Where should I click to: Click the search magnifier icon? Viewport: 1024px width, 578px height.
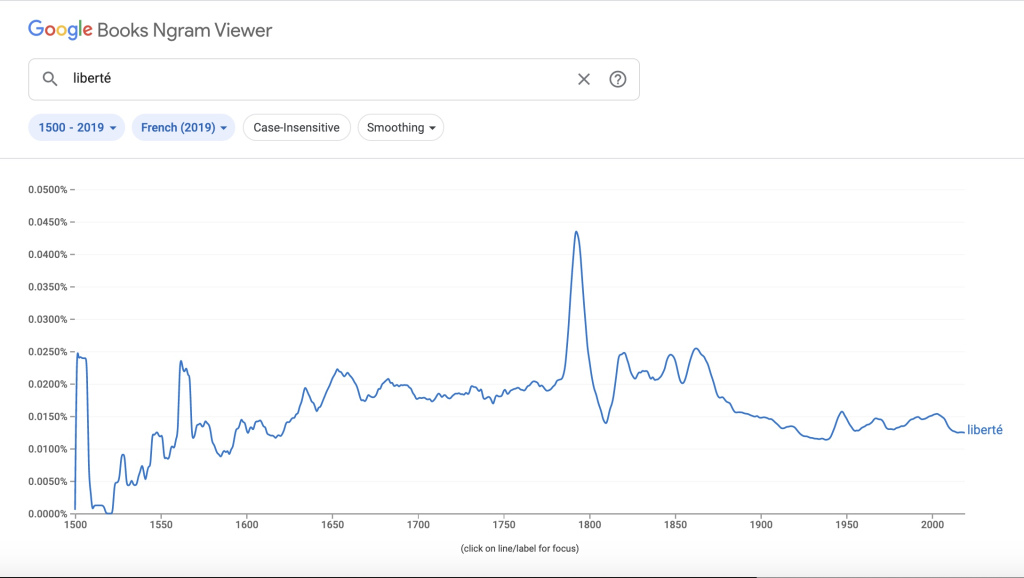pyautogui.click(x=49, y=79)
